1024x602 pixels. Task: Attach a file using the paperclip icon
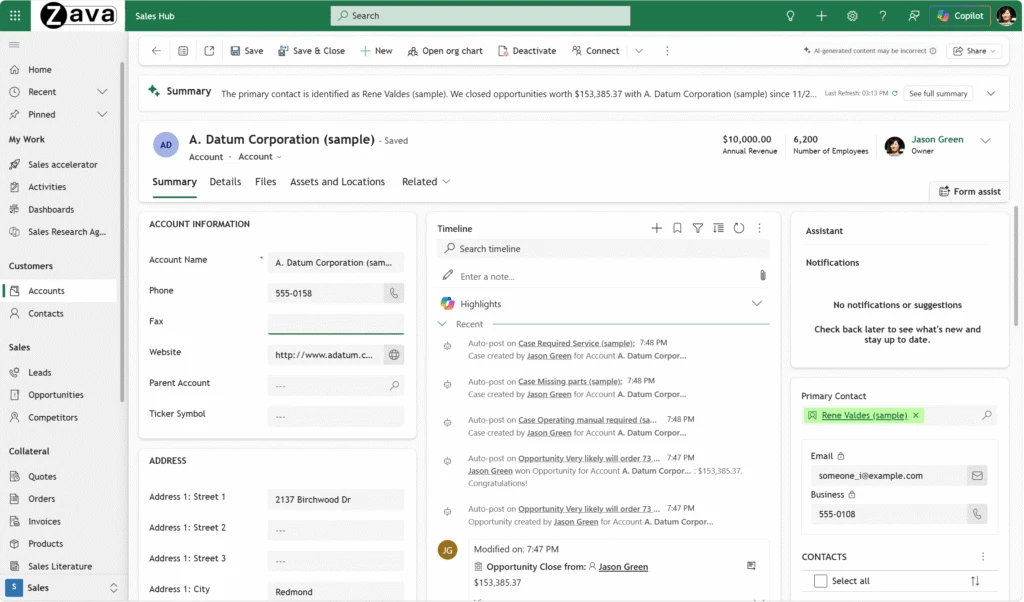[x=762, y=276]
